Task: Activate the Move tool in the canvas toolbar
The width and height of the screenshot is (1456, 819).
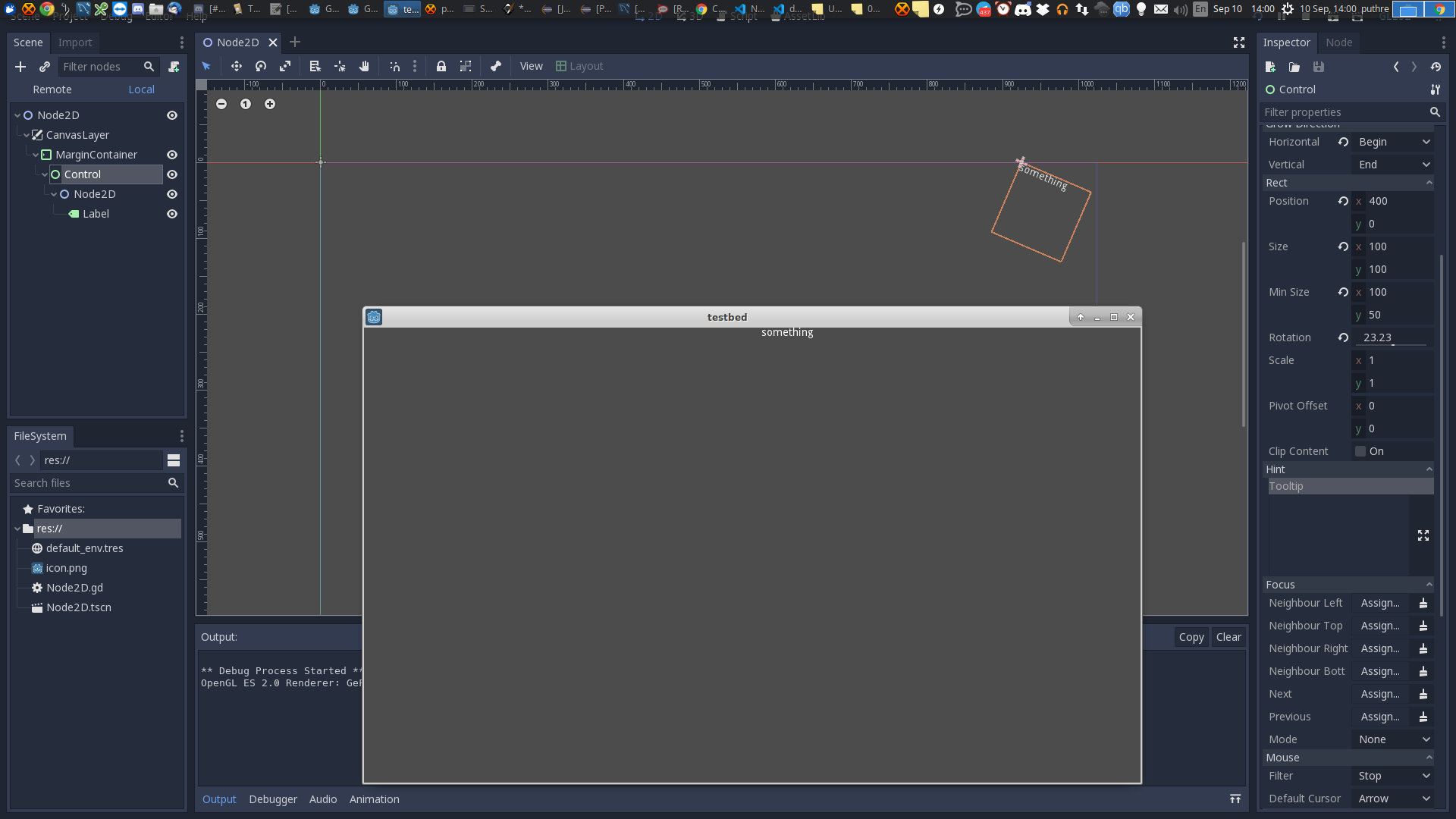Action: (237, 66)
